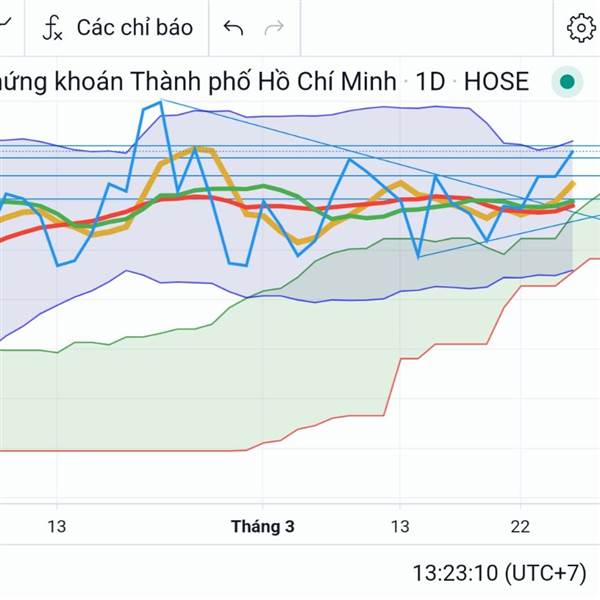
Task: Click the 22 date label on time axis
Action: coord(520,526)
